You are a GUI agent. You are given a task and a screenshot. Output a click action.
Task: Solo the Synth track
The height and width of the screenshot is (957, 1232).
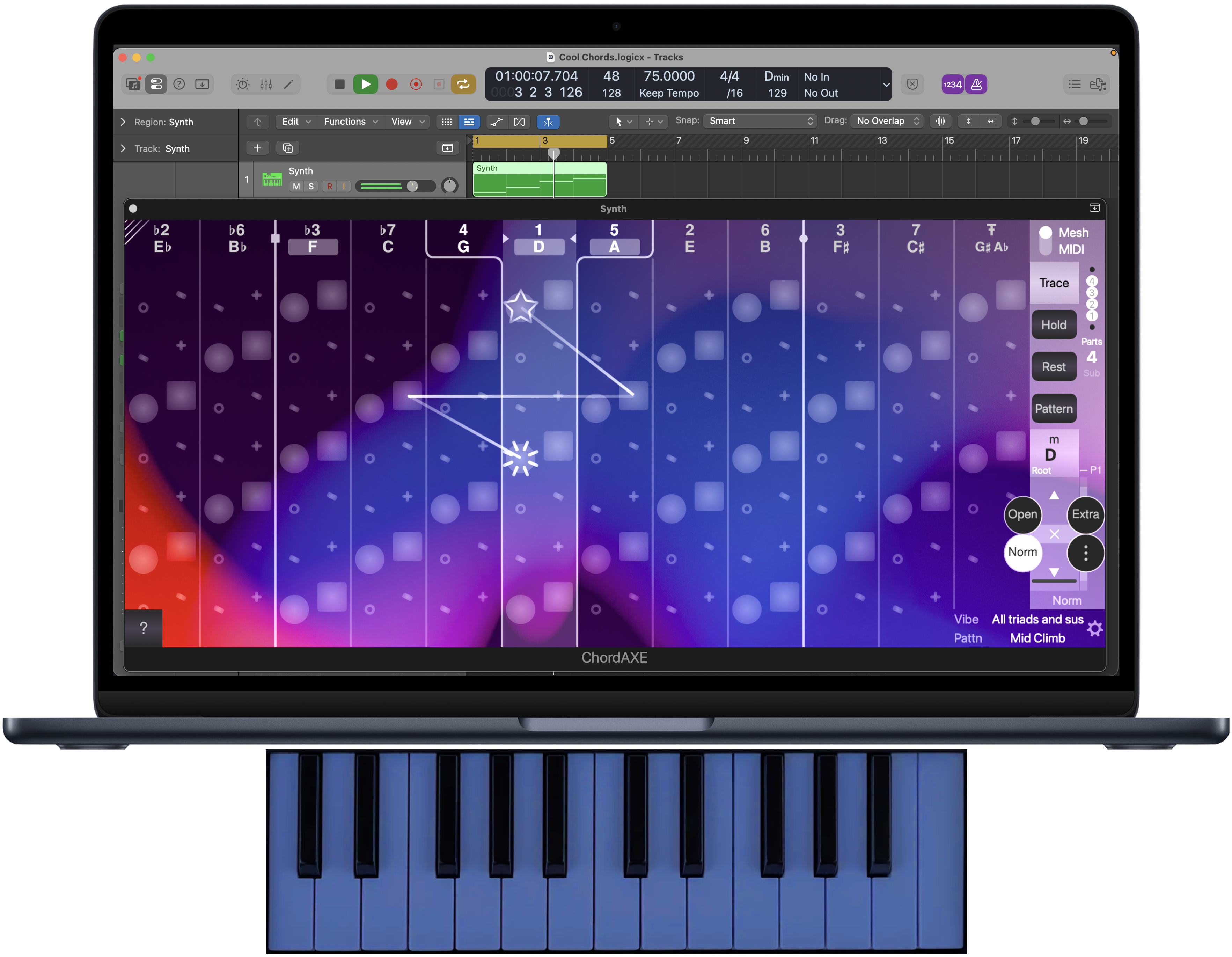(311, 186)
